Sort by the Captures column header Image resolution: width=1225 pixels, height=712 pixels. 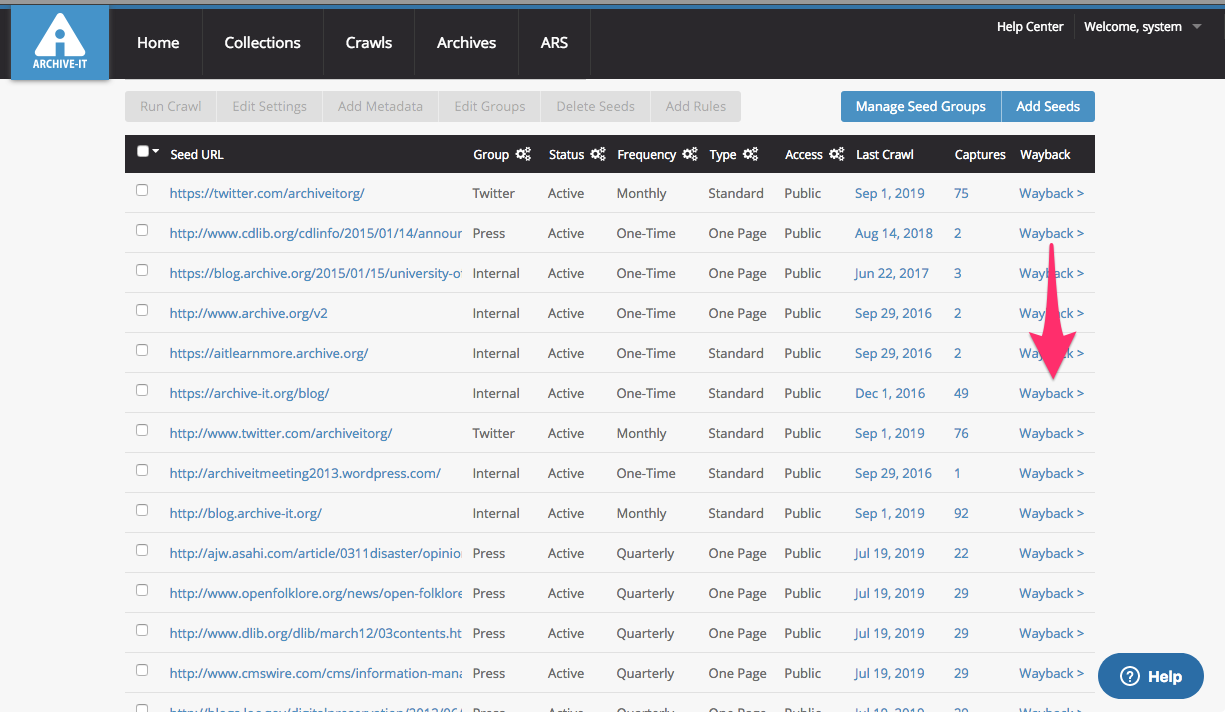pyautogui.click(x=980, y=154)
